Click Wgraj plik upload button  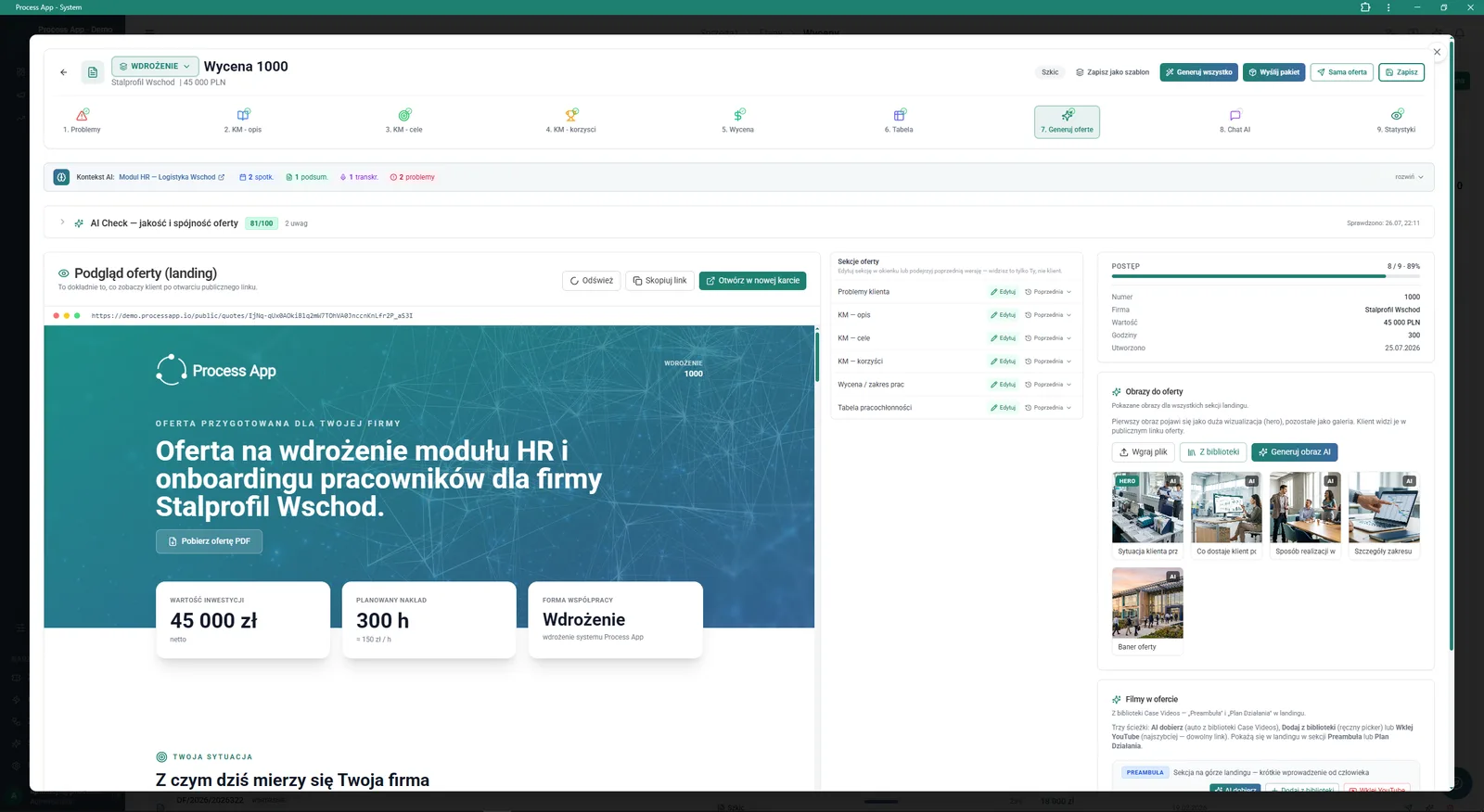click(x=1143, y=452)
